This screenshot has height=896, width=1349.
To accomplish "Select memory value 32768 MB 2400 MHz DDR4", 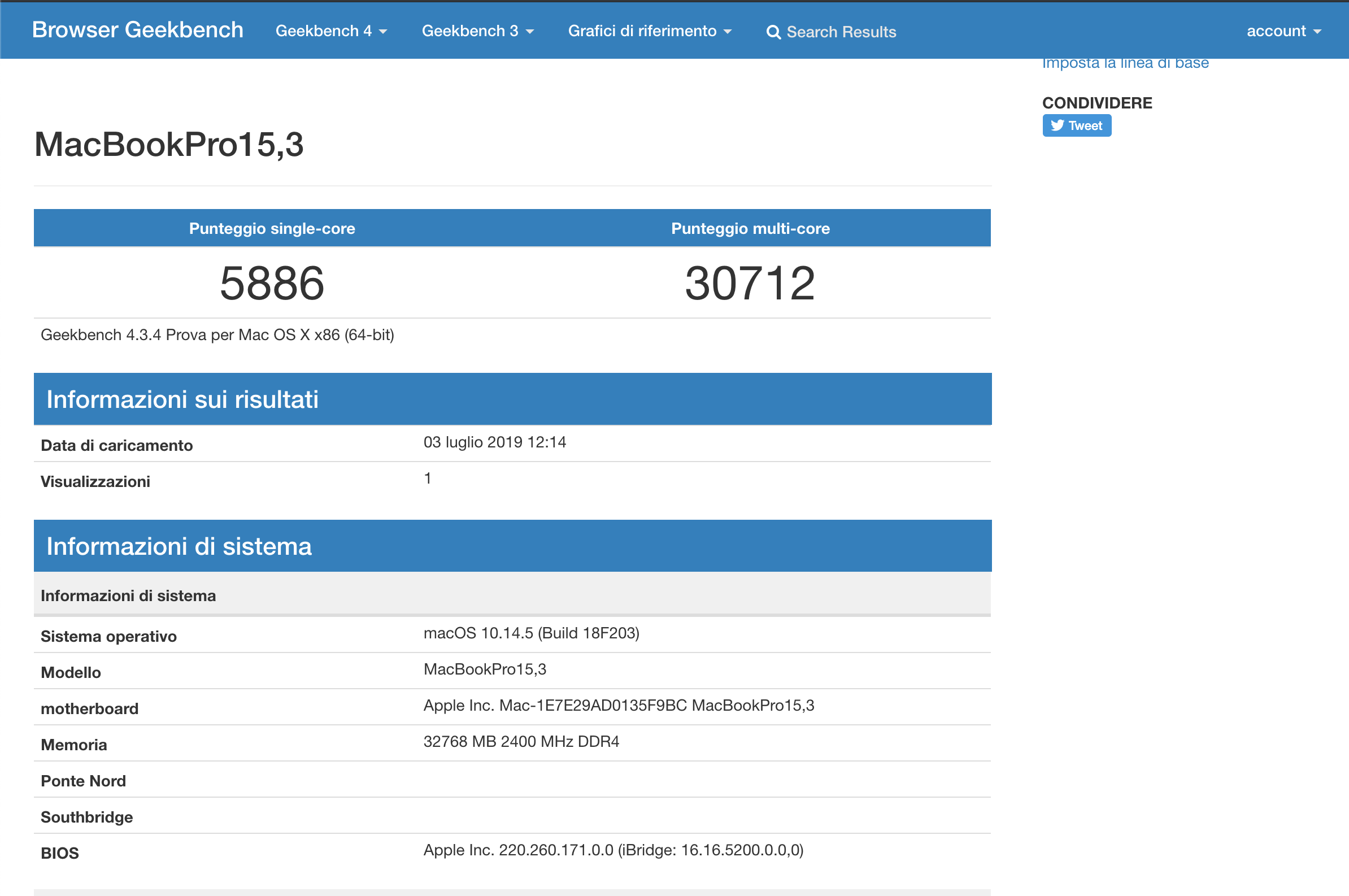I will (x=521, y=742).
